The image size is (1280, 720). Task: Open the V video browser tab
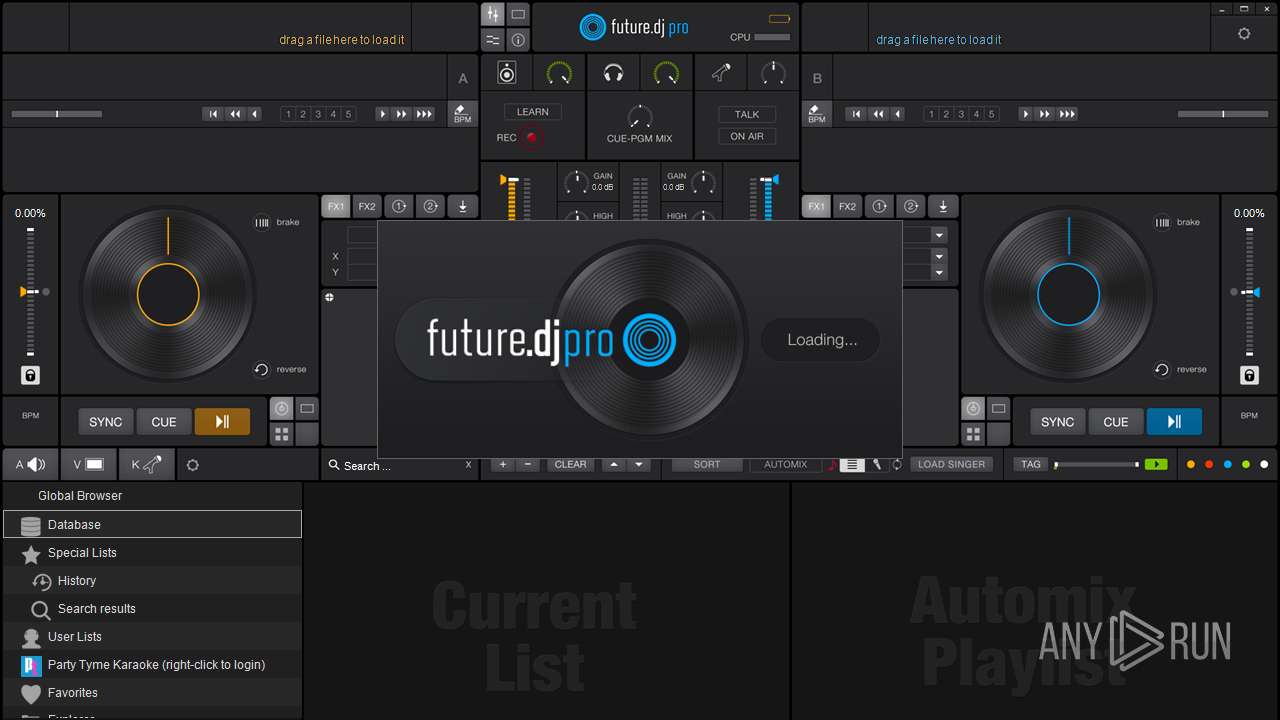(88, 464)
